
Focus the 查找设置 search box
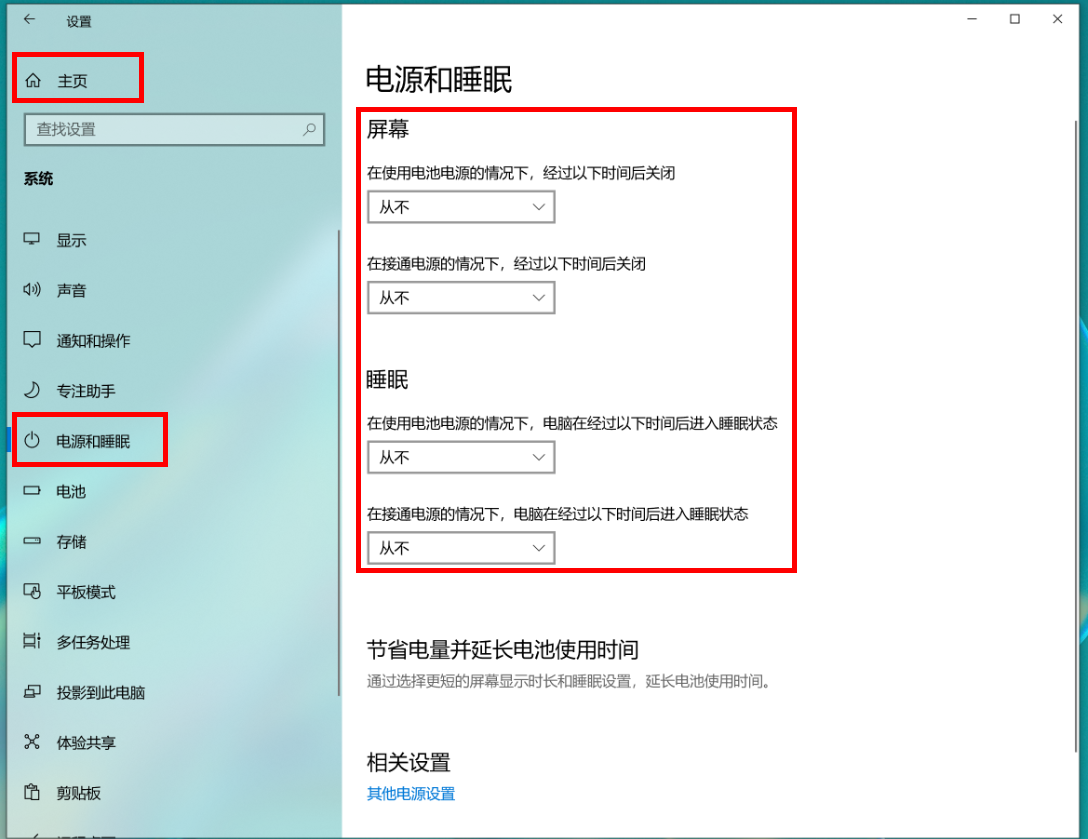[x=160, y=129]
